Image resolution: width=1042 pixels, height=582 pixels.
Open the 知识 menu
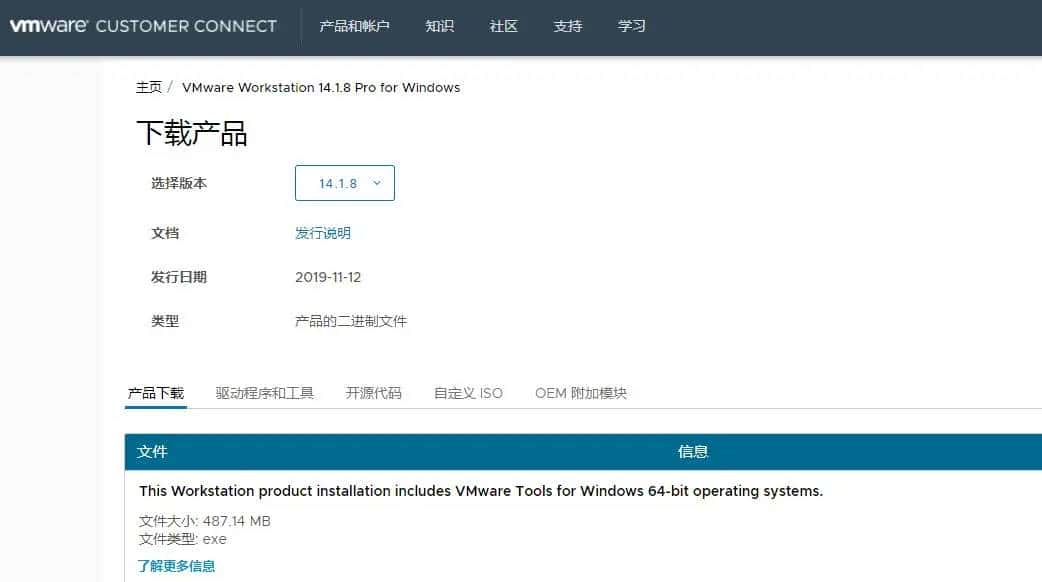pos(440,27)
